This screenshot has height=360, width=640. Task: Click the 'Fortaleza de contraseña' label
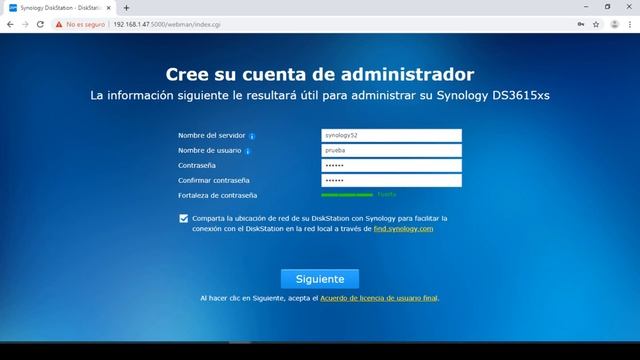[218, 196]
